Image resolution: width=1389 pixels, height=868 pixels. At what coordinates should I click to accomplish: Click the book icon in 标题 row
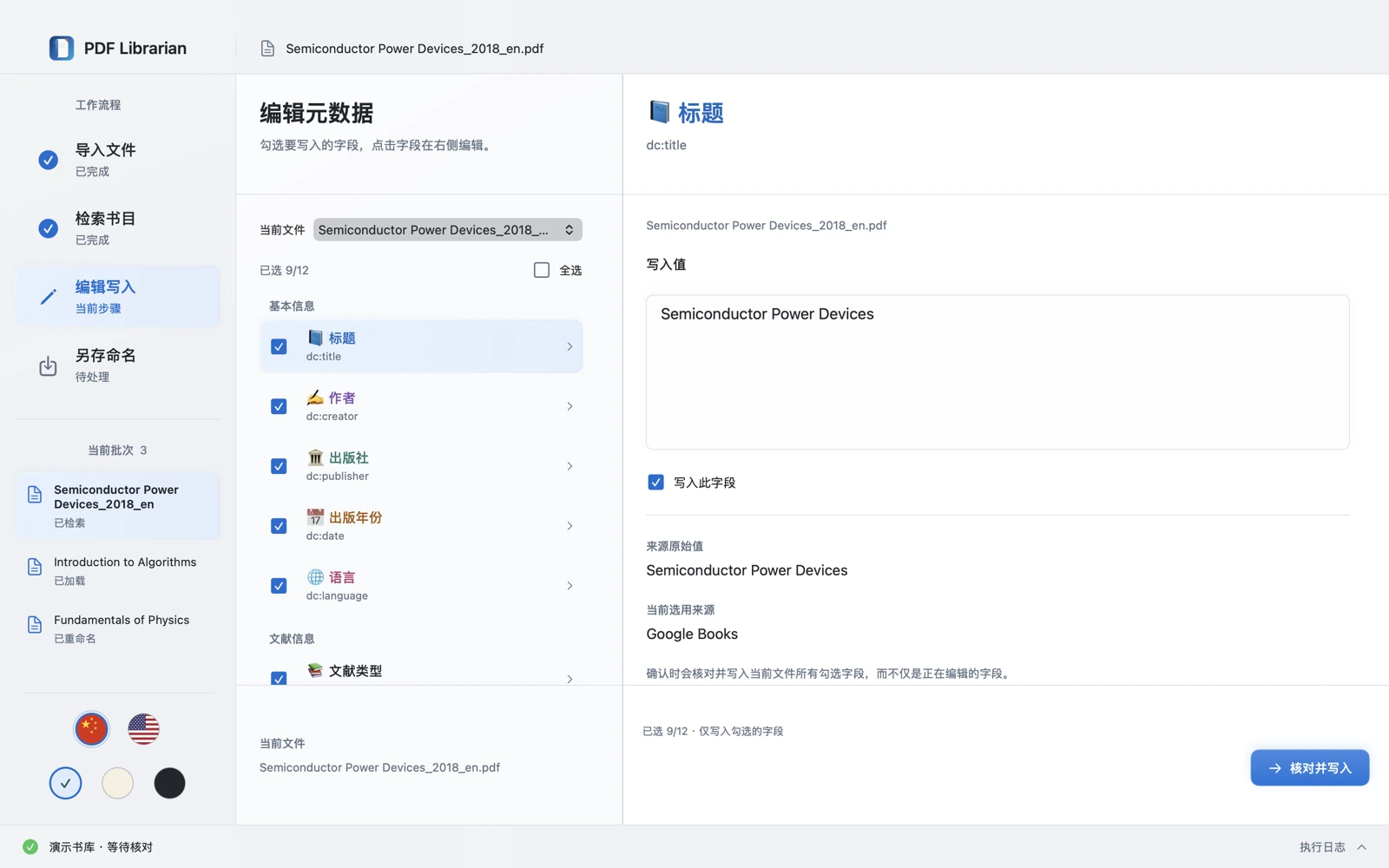pyautogui.click(x=315, y=338)
